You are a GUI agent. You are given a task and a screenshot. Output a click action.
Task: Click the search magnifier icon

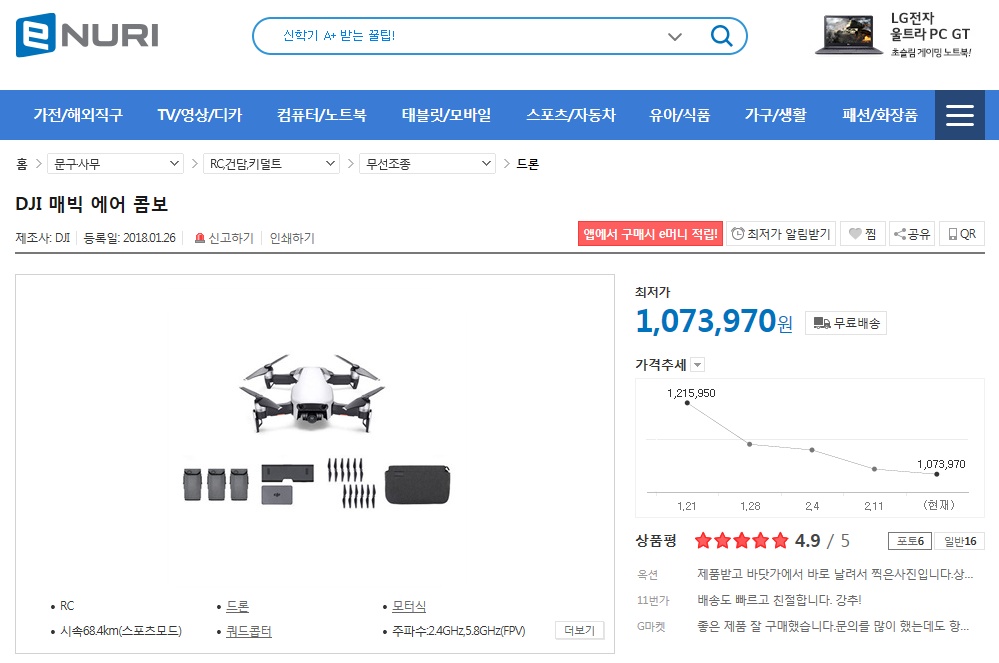721,36
